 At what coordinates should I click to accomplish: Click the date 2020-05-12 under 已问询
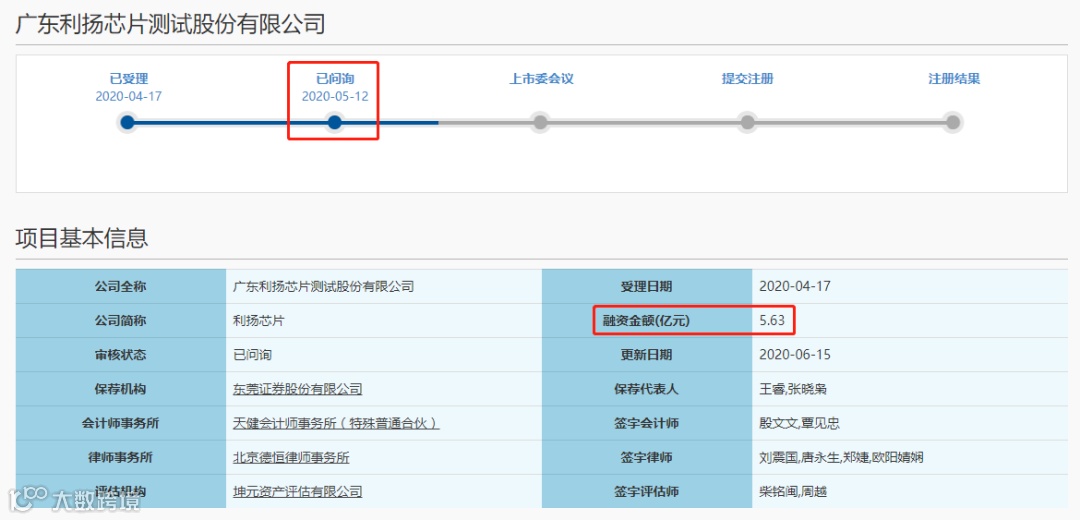coord(335,96)
